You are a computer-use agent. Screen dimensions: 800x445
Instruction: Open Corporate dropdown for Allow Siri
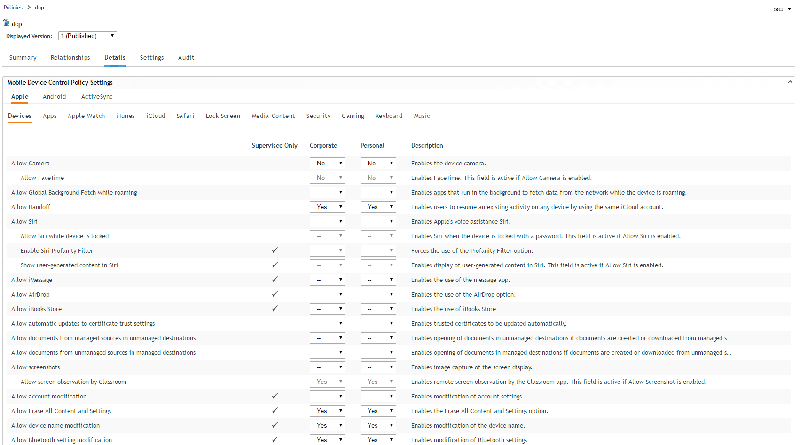coord(327,221)
